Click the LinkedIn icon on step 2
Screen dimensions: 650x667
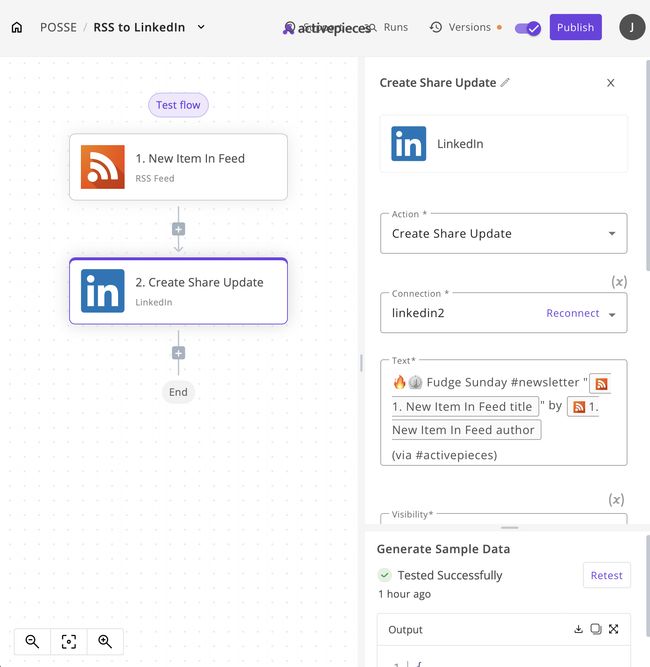click(103, 291)
